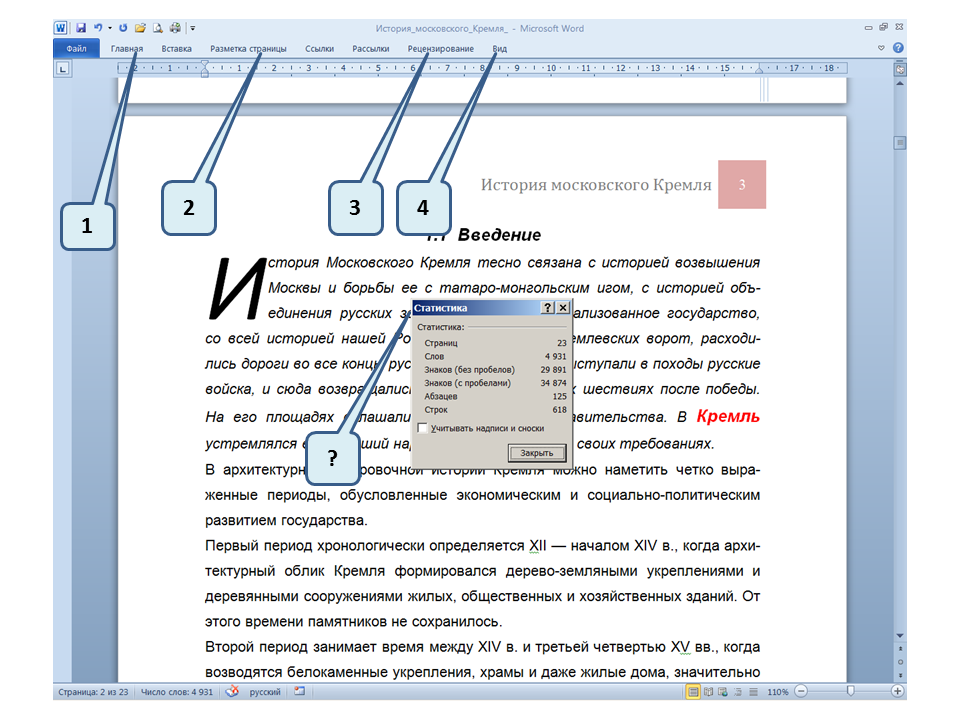The image size is (960, 720).
Task: Open the Рецензирование ribbon tab
Action: tap(441, 48)
